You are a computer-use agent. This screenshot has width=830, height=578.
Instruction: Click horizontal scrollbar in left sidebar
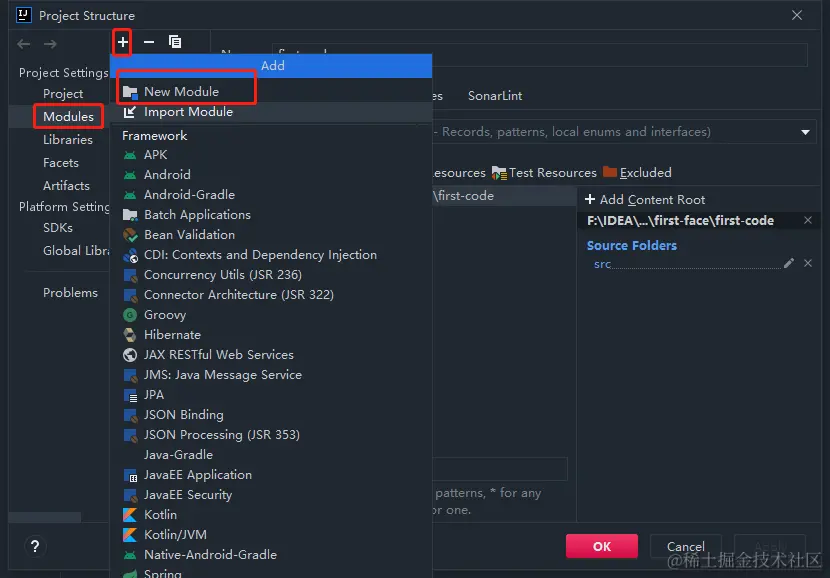point(44,517)
